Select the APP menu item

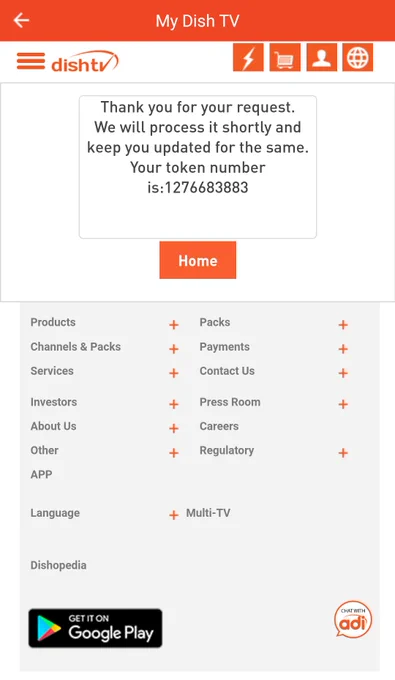click(41, 474)
